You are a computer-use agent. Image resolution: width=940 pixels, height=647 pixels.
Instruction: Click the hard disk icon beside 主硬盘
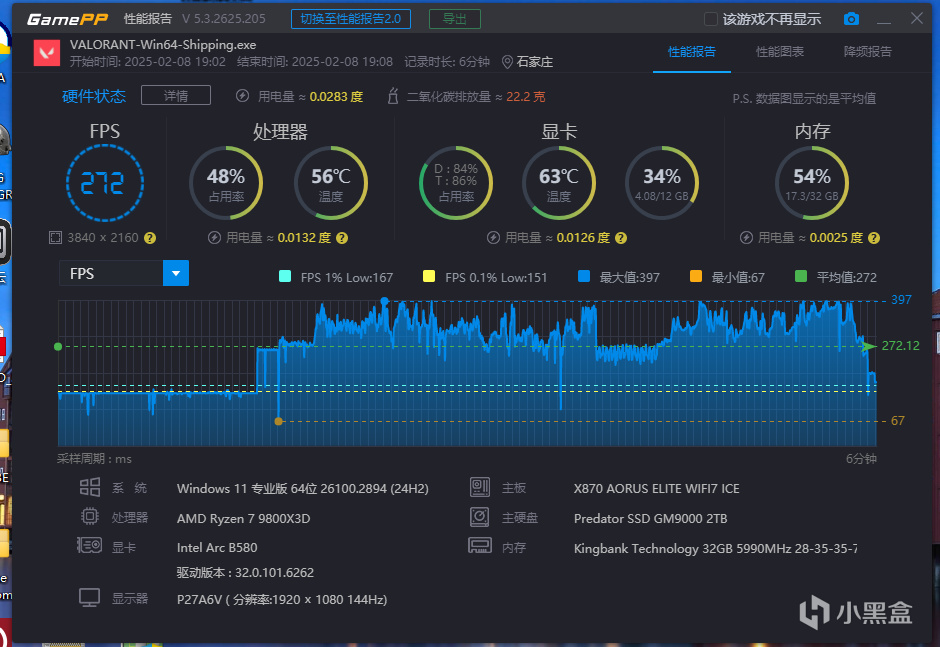pos(480,517)
